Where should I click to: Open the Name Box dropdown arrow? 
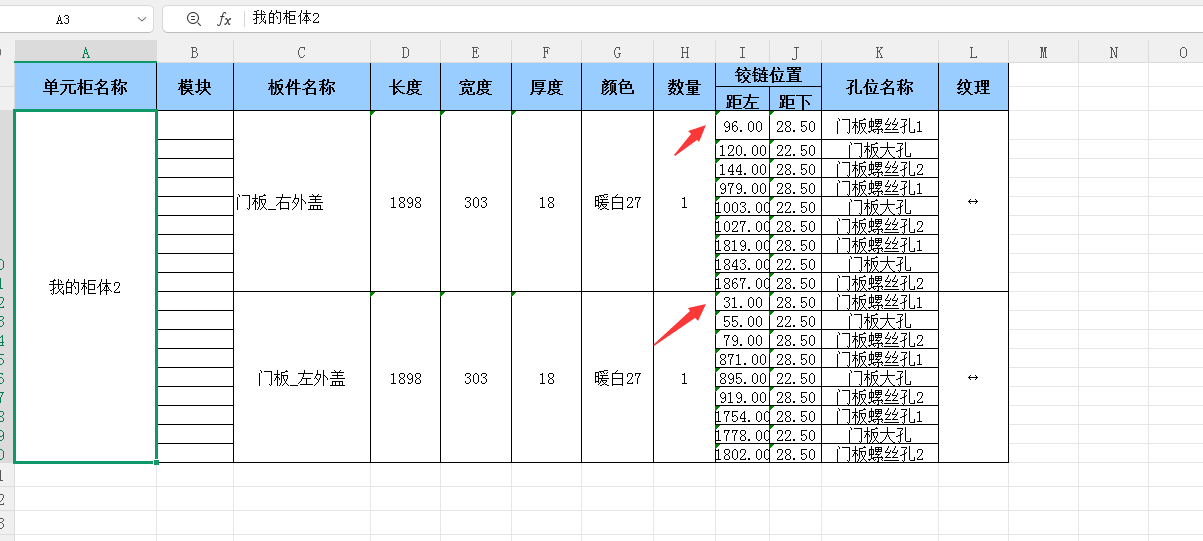(x=140, y=19)
